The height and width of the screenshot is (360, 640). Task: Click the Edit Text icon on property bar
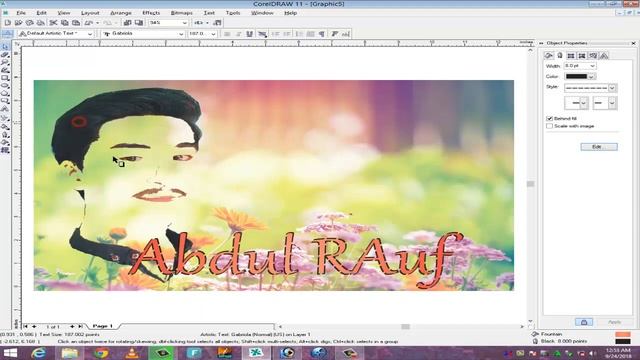pos(346,34)
